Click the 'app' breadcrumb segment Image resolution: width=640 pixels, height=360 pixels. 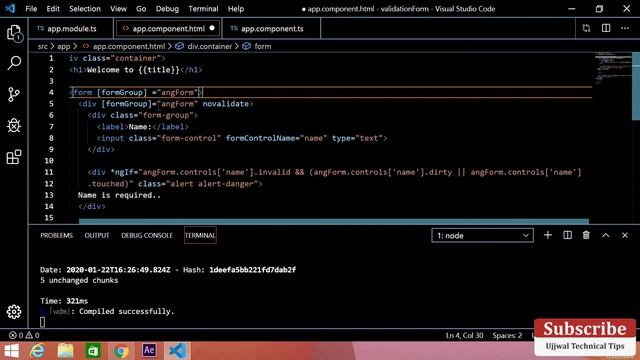click(63, 47)
